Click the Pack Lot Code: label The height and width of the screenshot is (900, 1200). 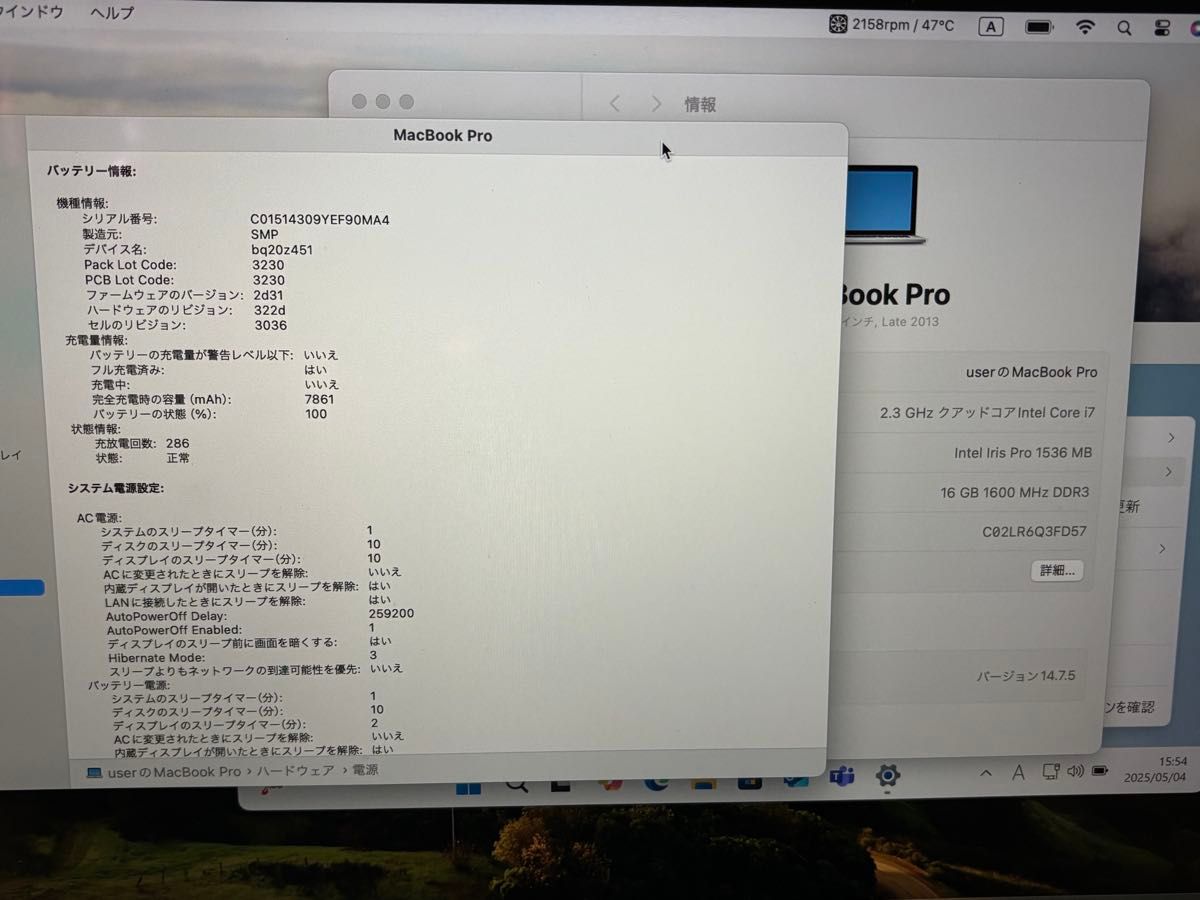(x=131, y=265)
